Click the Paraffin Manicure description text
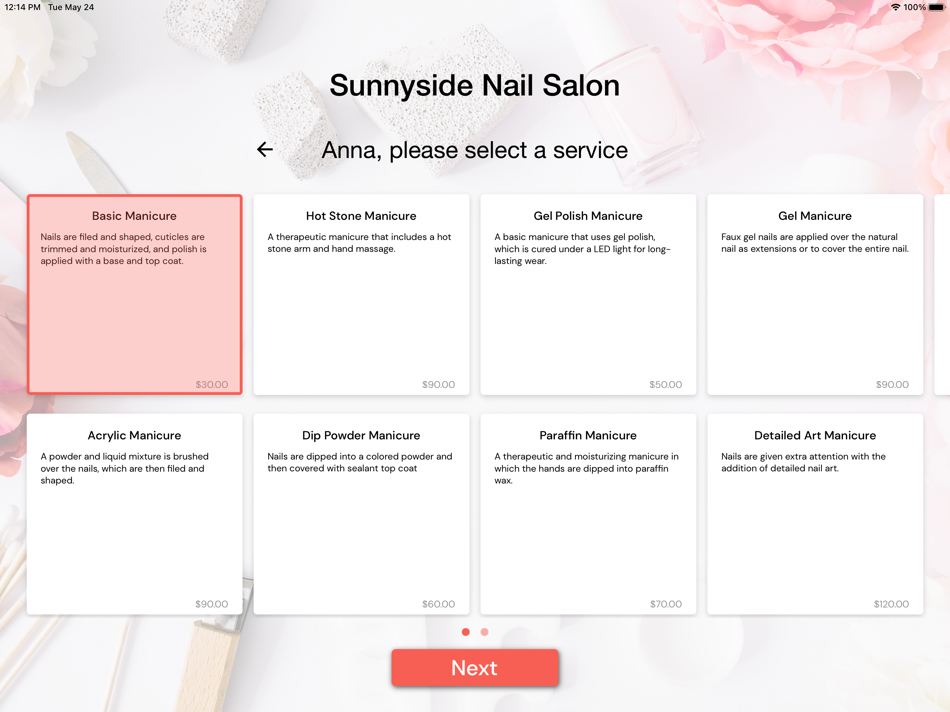 click(586, 468)
